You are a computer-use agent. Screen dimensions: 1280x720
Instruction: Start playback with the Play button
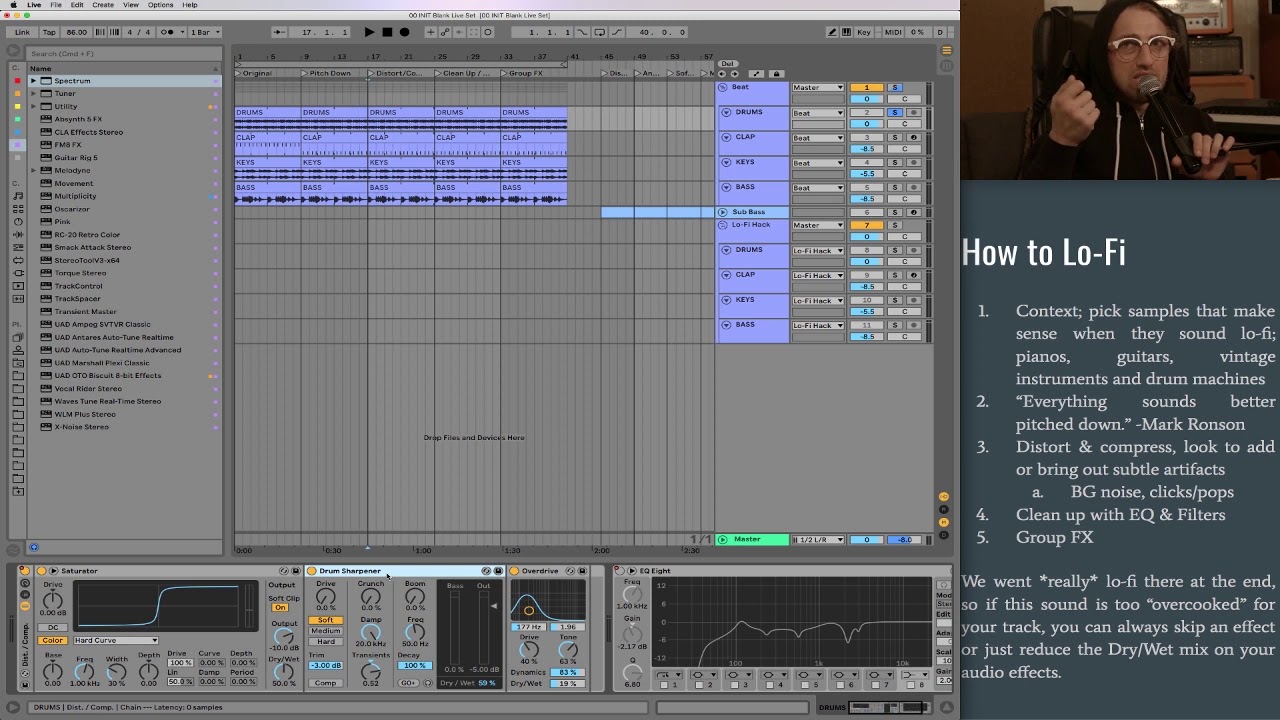(369, 32)
